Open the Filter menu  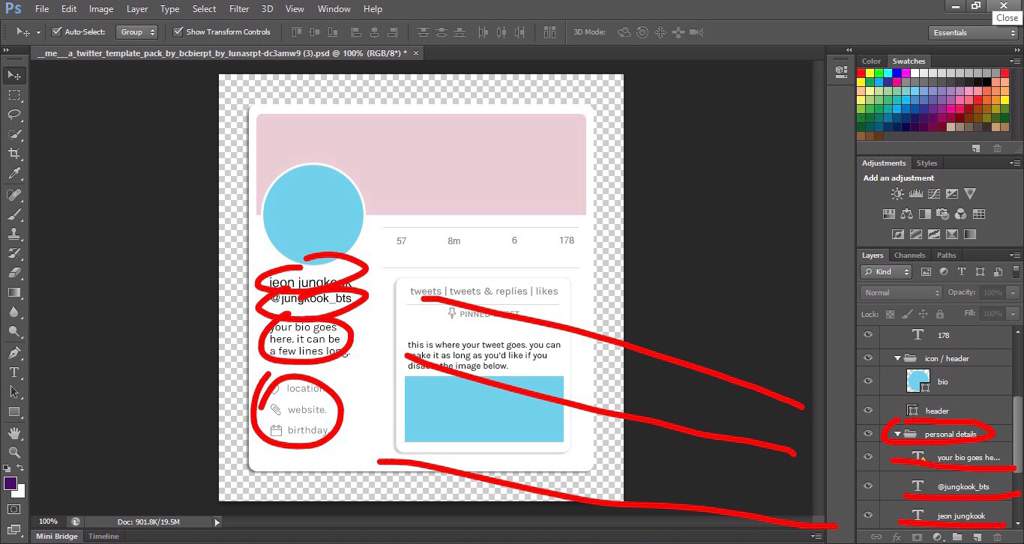pos(239,9)
